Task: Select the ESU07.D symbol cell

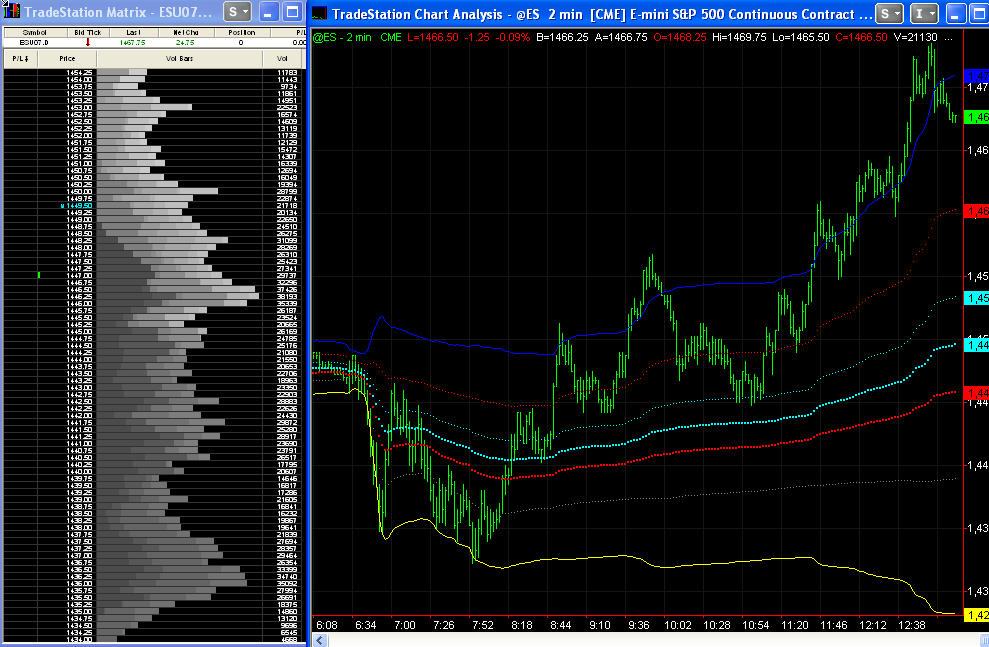Action: (34, 42)
